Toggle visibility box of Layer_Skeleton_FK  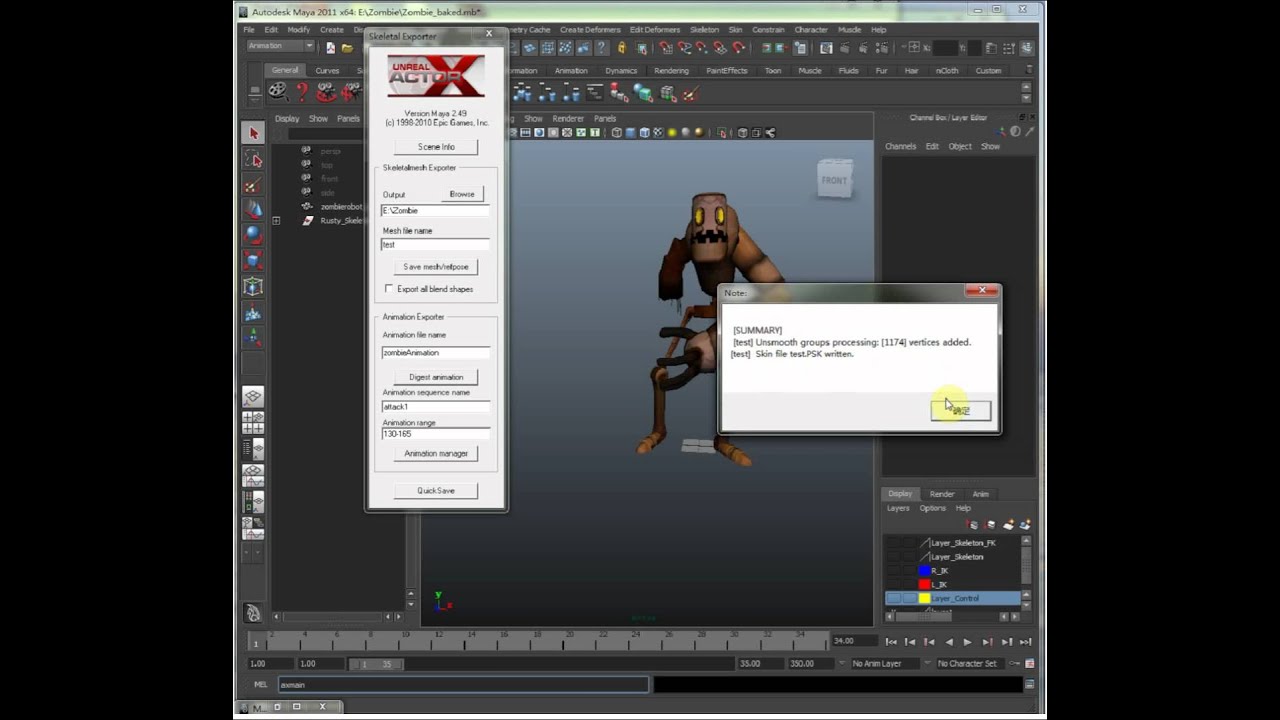tap(893, 543)
